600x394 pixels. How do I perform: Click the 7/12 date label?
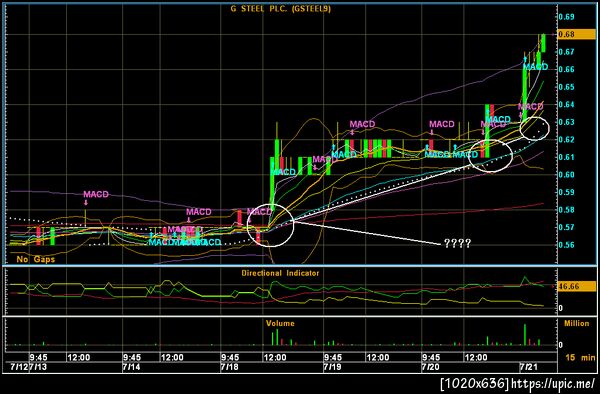[19, 367]
